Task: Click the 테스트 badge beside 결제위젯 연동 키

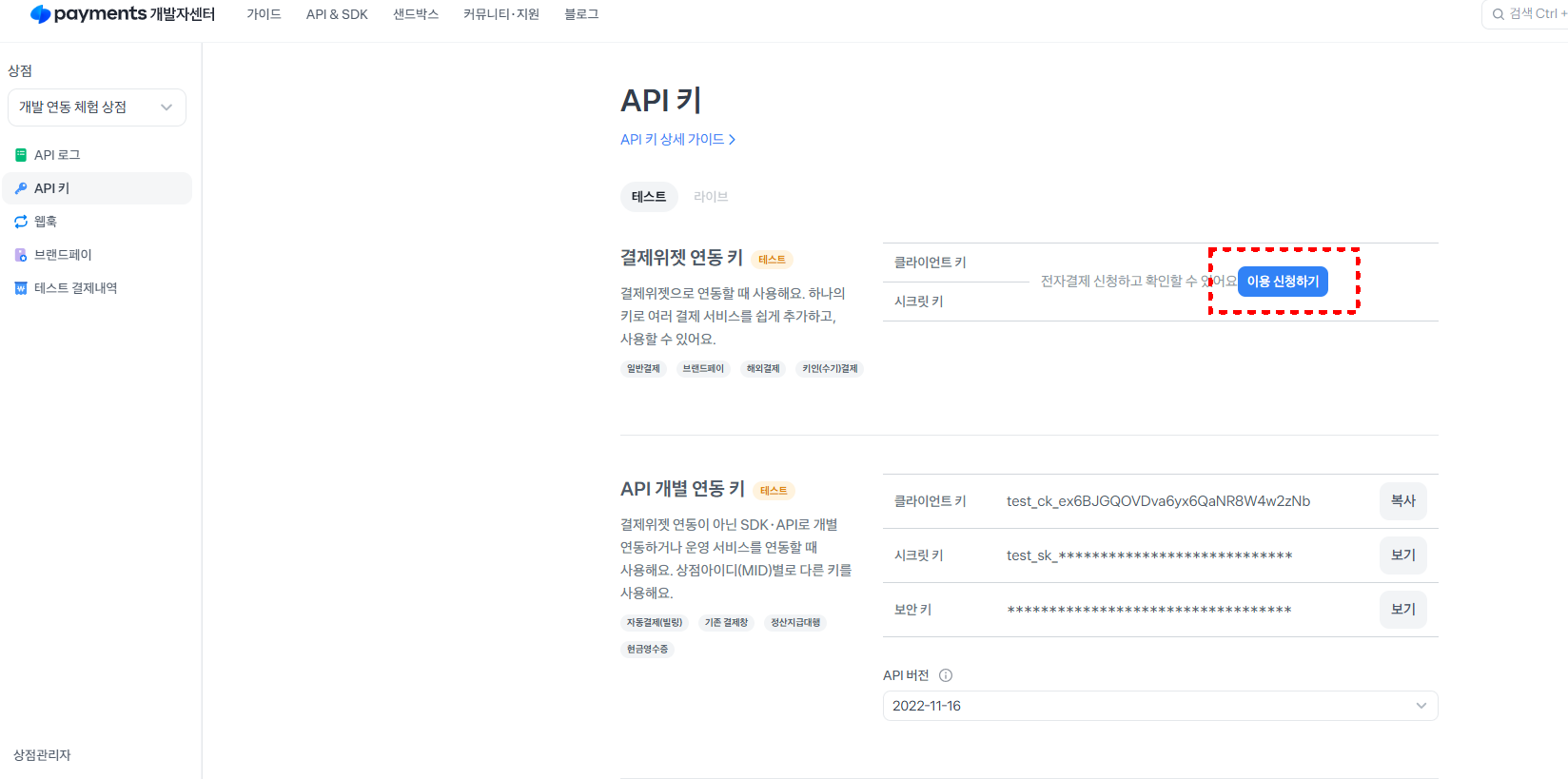Action: [772, 260]
